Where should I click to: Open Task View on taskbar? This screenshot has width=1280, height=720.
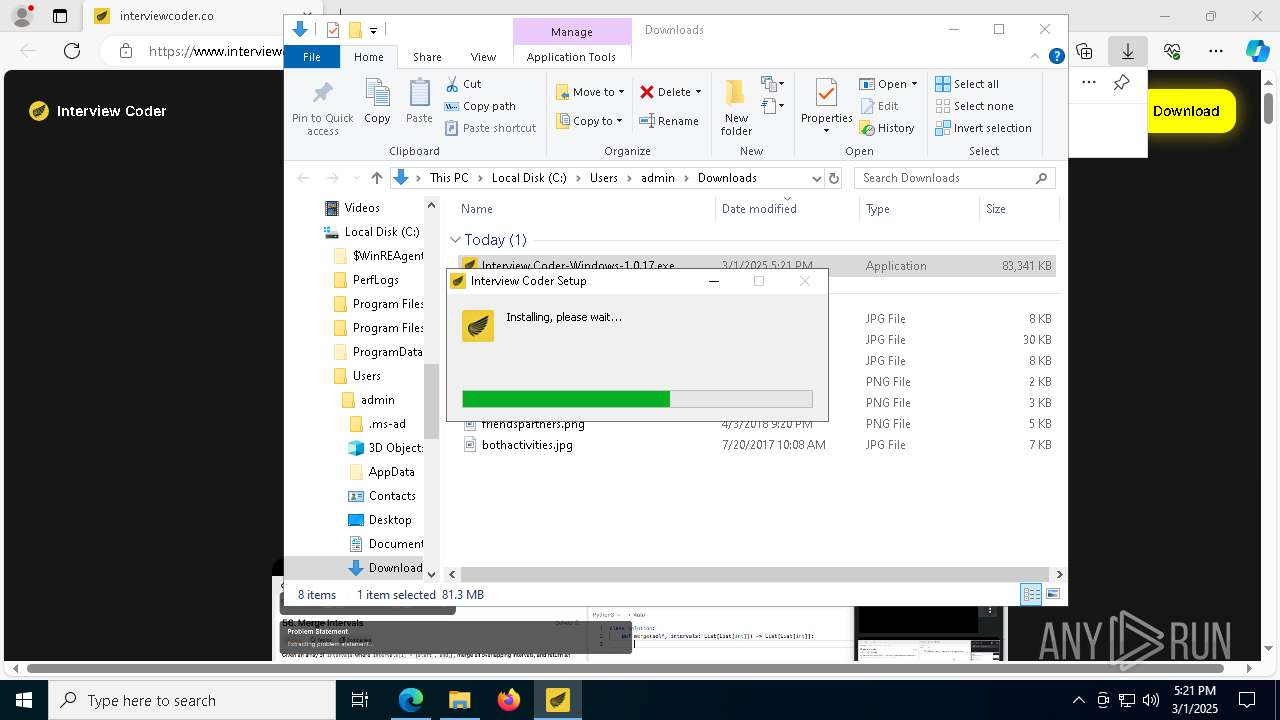(x=360, y=700)
